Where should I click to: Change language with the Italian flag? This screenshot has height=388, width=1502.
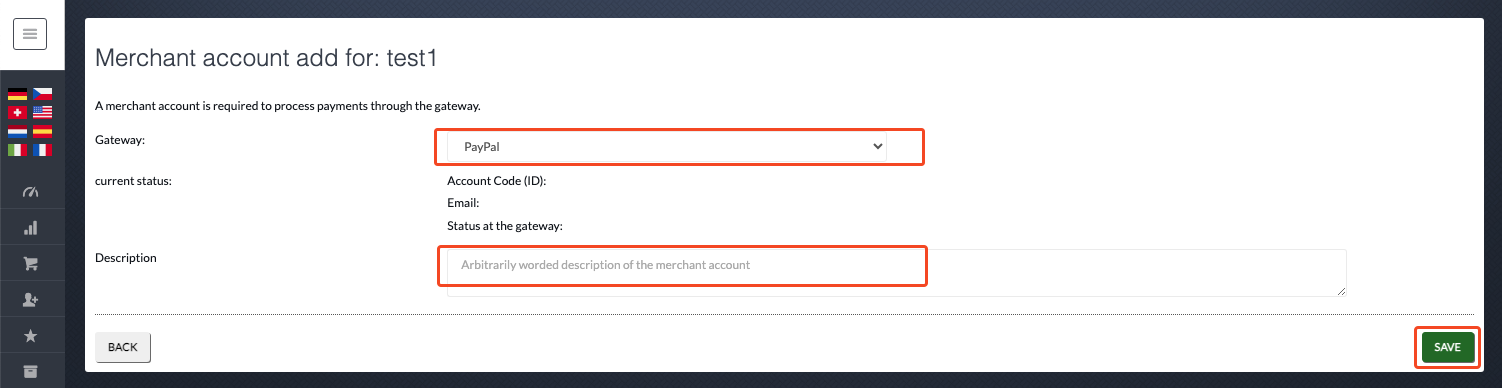(x=17, y=150)
